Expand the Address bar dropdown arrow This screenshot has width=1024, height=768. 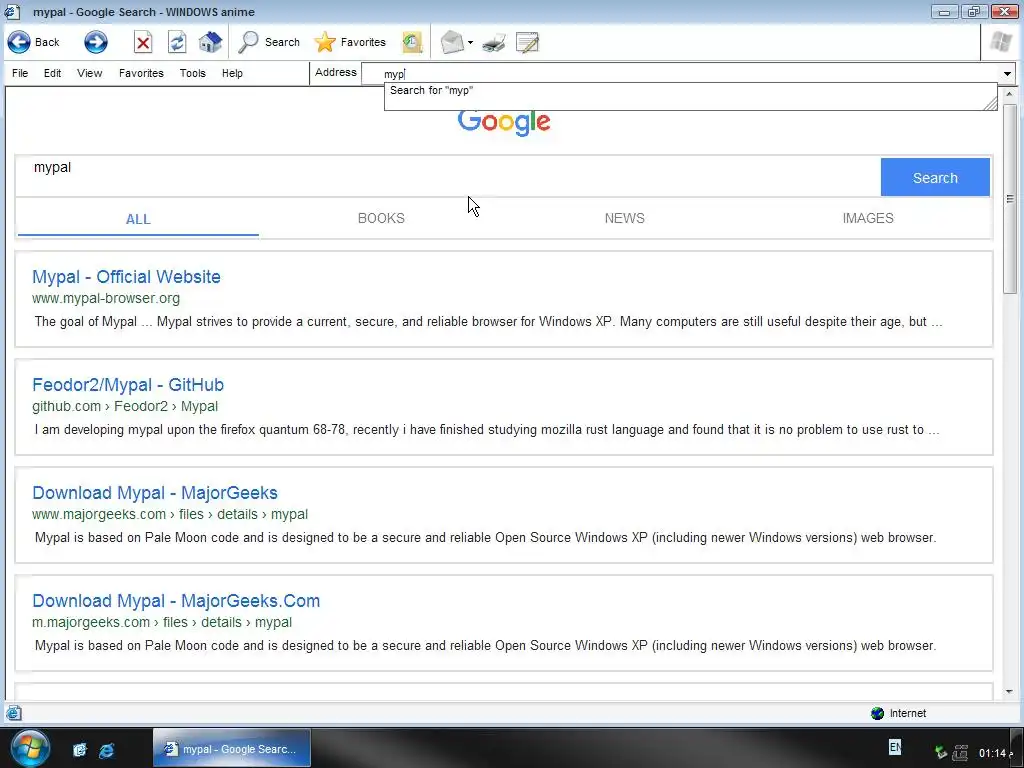1008,74
